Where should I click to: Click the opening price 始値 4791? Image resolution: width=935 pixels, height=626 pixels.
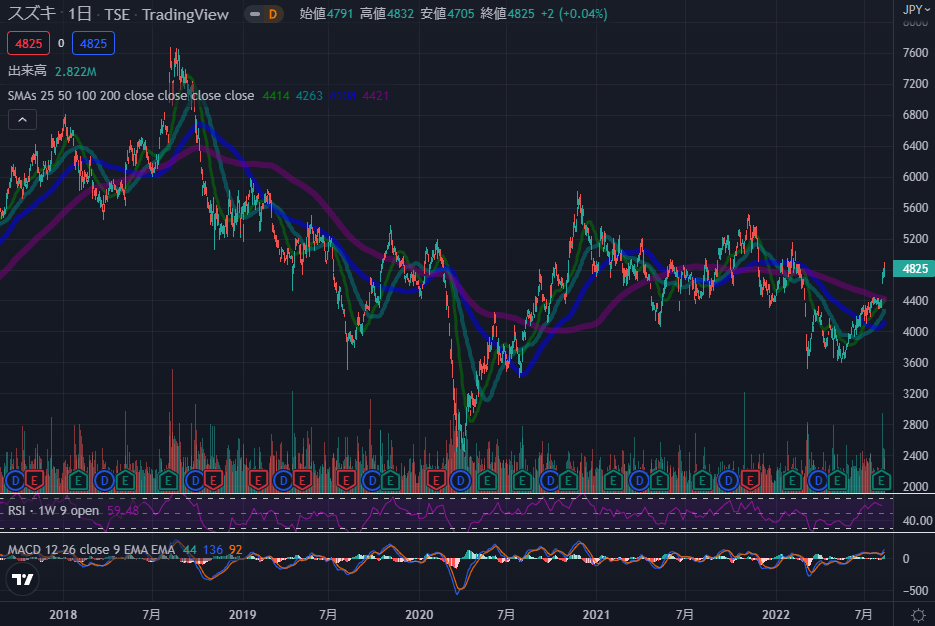[326, 14]
